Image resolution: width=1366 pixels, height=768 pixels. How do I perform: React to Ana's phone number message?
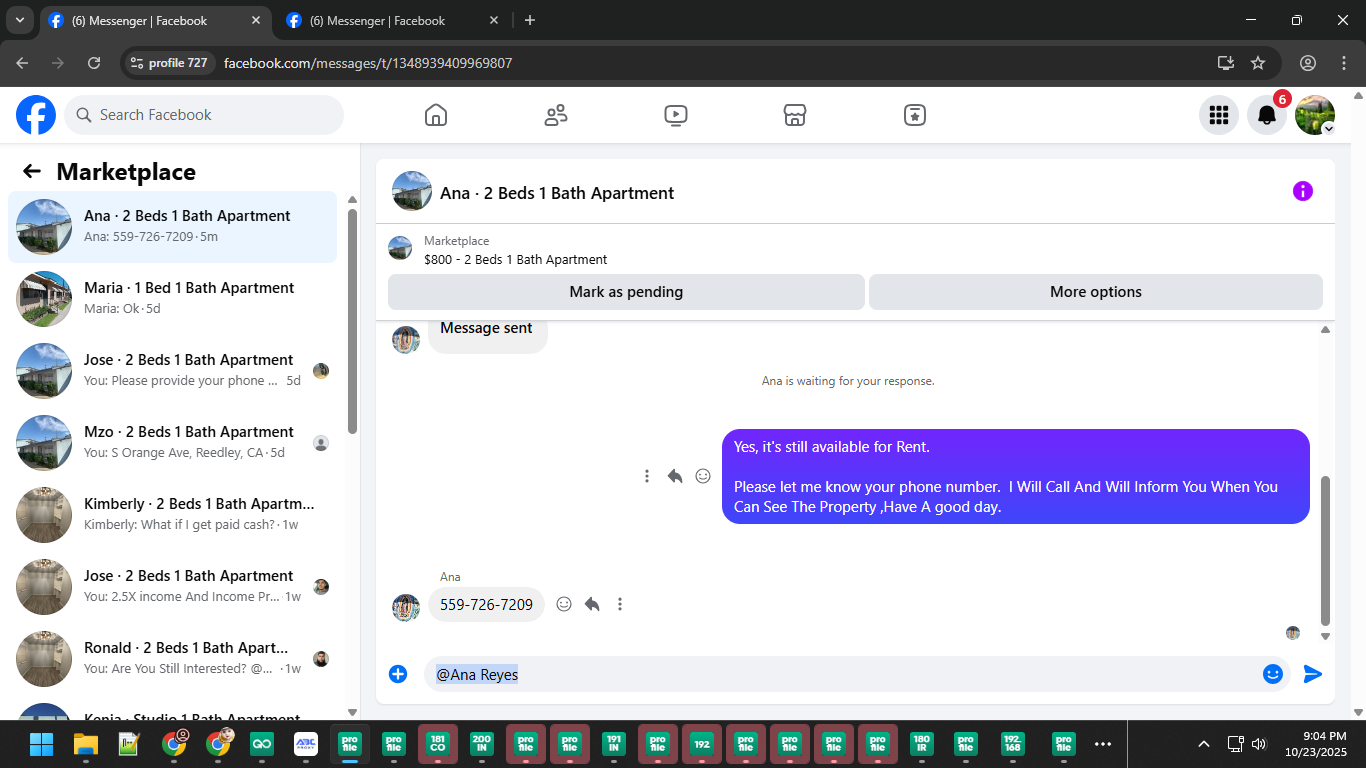click(564, 604)
